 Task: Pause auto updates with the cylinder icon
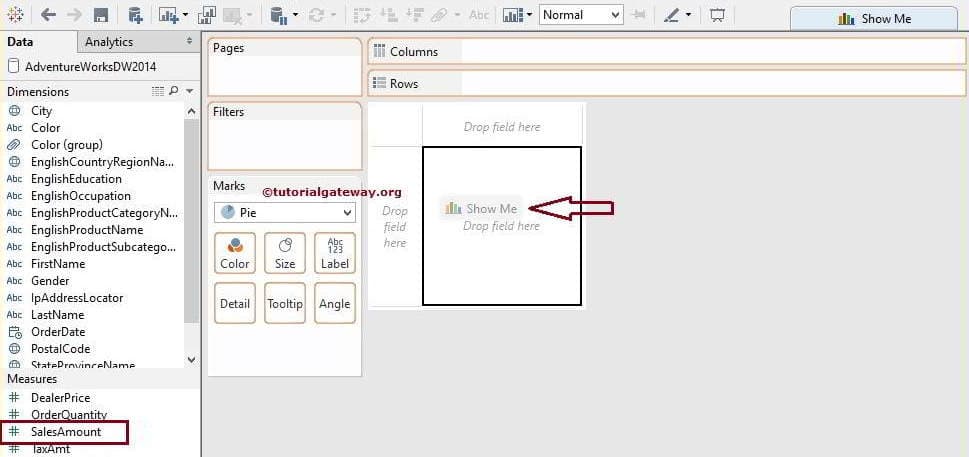pyautogui.click(x=279, y=15)
